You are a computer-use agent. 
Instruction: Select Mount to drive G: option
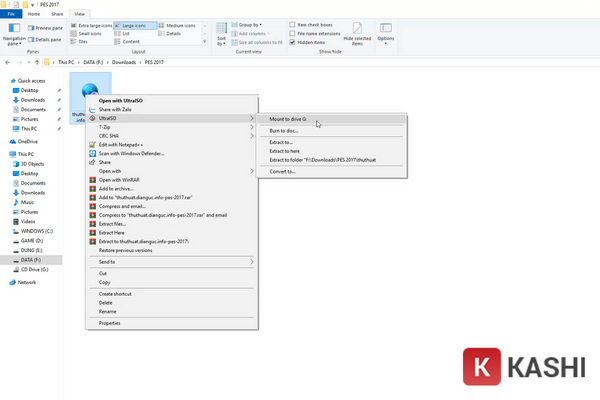tap(290, 119)
